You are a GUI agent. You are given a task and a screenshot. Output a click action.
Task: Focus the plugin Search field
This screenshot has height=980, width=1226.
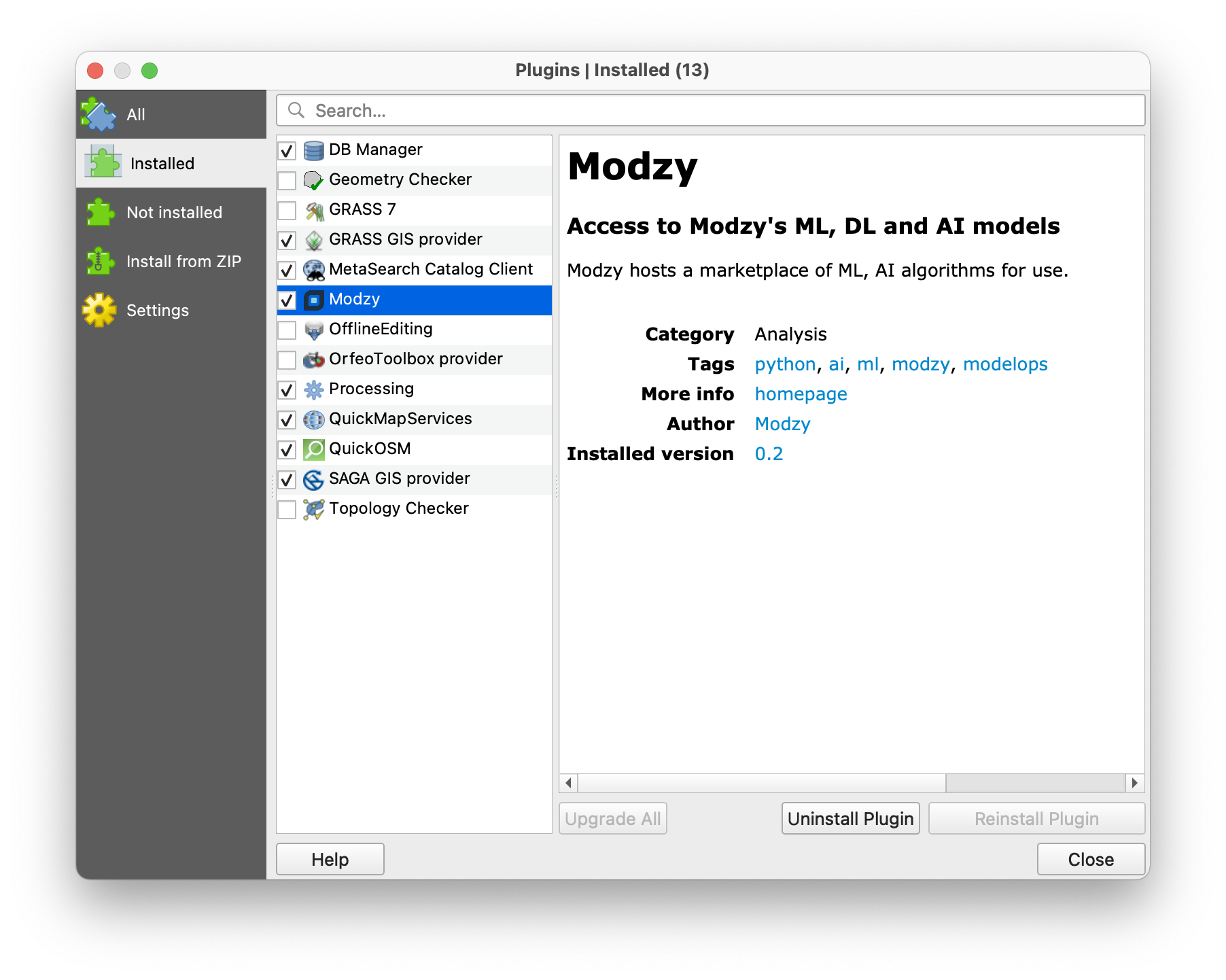click(710, 110)
